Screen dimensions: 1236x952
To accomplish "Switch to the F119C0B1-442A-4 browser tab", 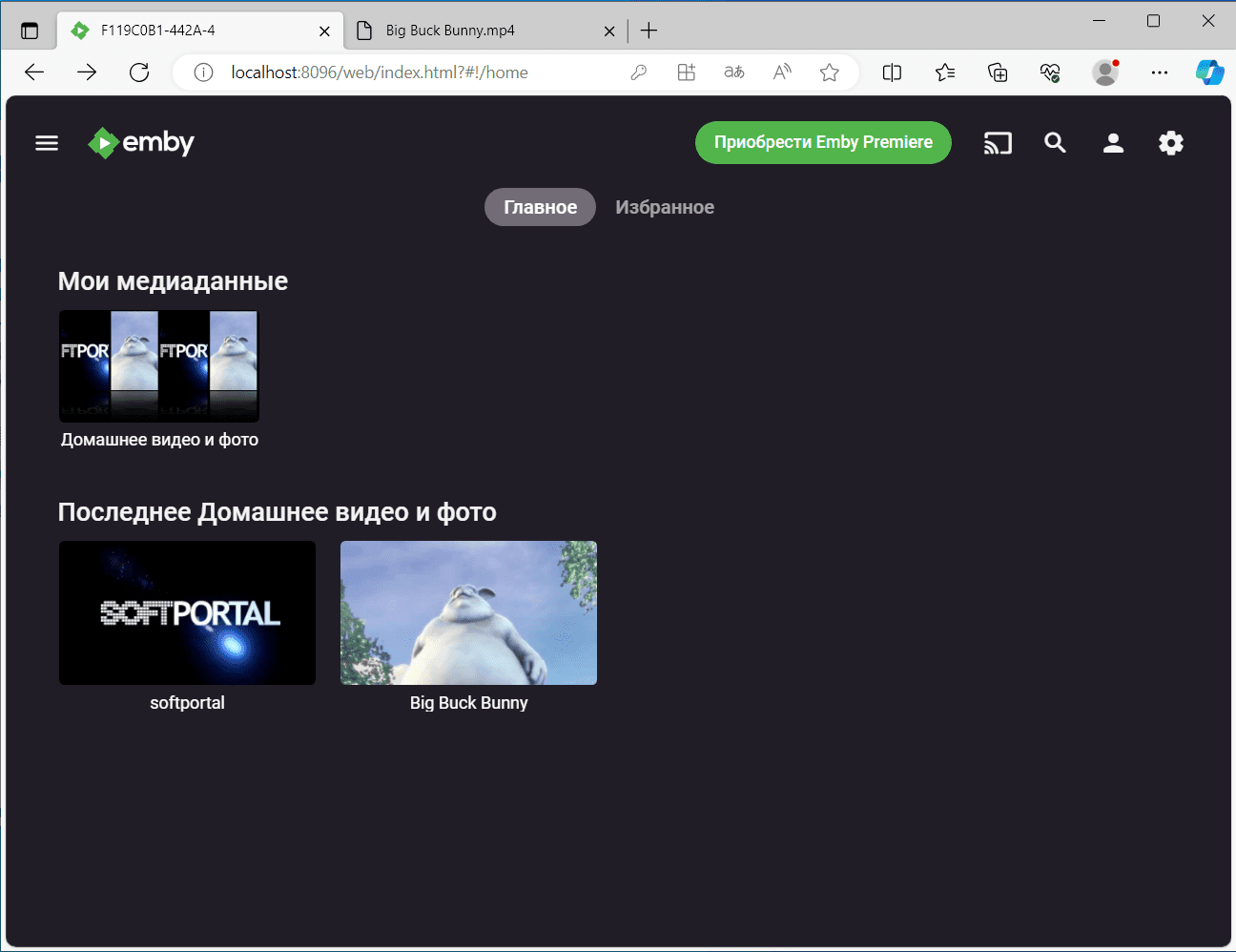I will point(200,31).
